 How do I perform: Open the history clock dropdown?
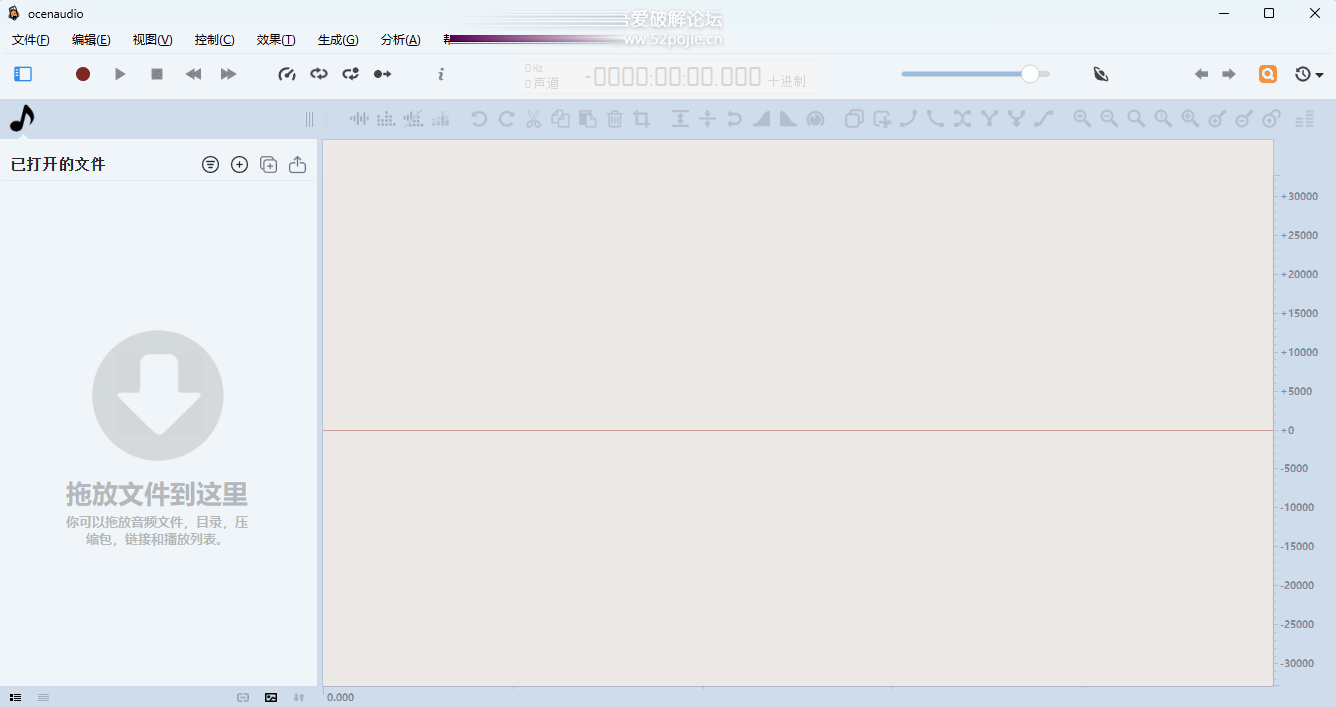coord(1309,74)
